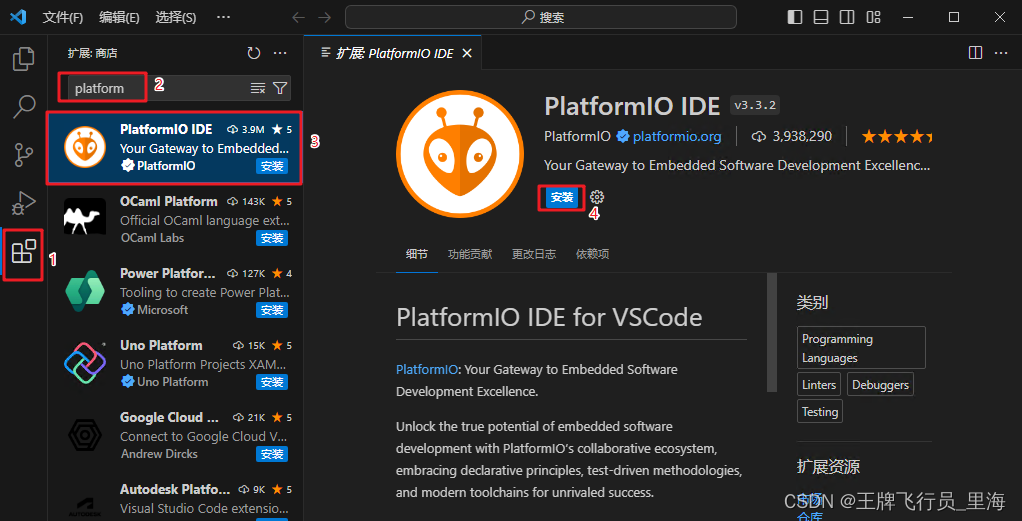This screenshot has width=1022, height=521.
Task: Switch to the 依赖项 tab
Action: [x=592, y=254]
